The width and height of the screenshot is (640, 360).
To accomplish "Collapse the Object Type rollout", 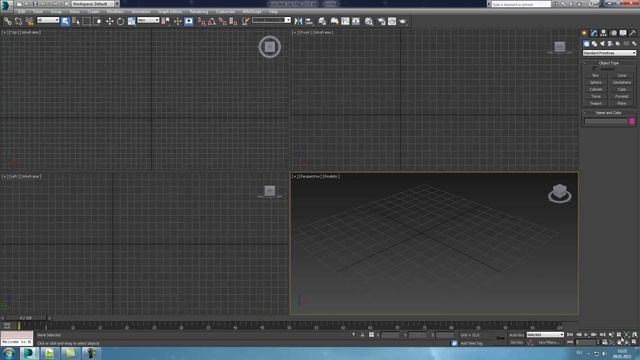I will point(609,63).
